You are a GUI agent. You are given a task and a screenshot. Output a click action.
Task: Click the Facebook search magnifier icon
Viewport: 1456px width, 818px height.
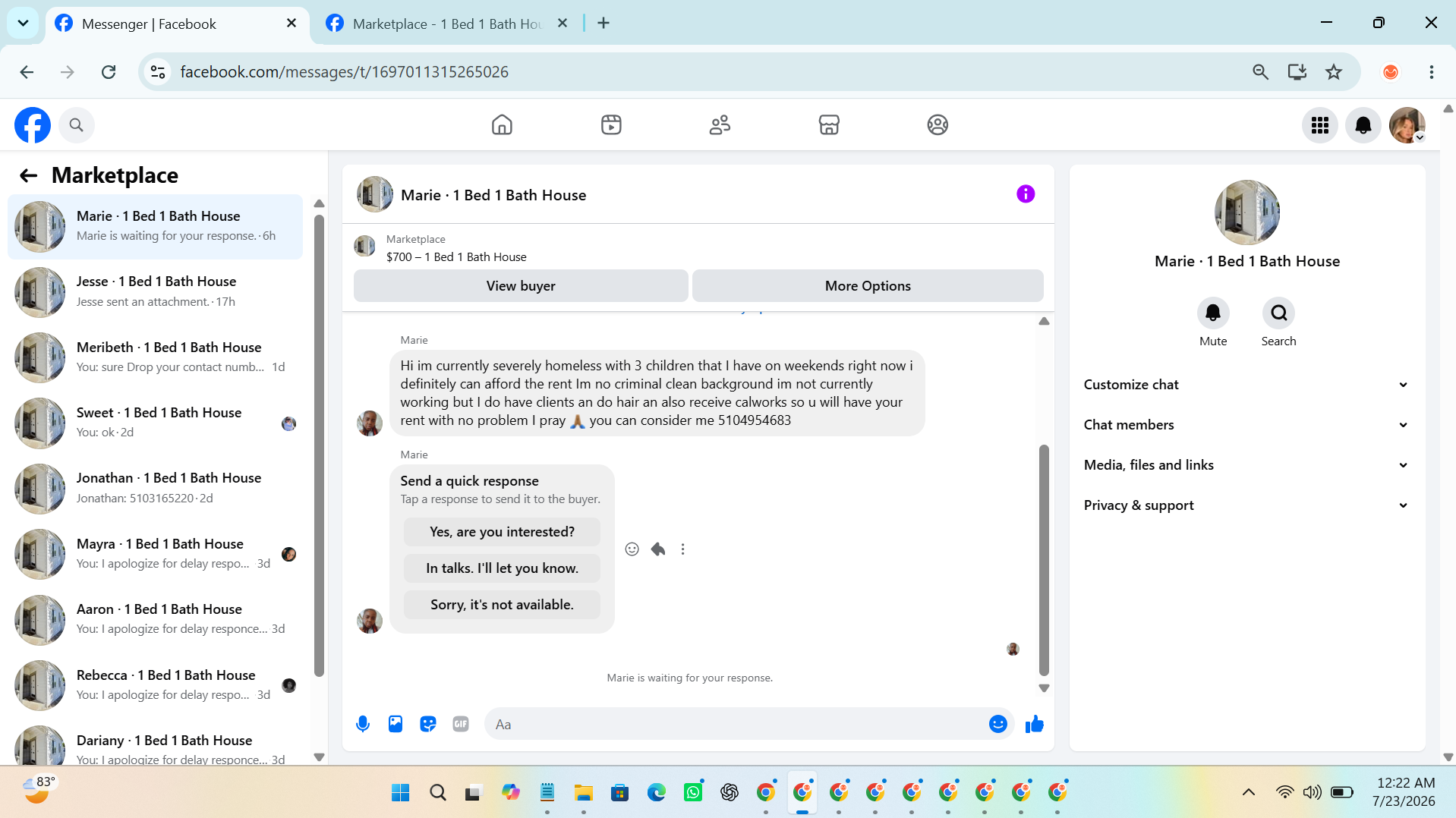(x=76, y=125)
